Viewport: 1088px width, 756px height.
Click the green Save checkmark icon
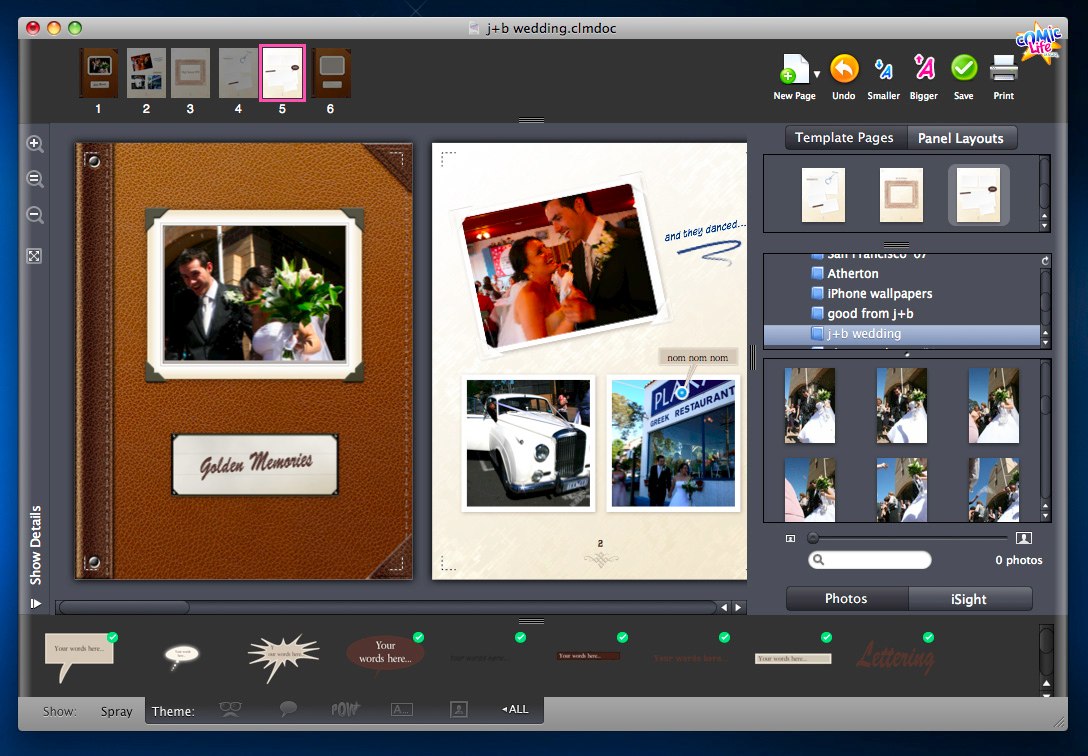[963, 69]
